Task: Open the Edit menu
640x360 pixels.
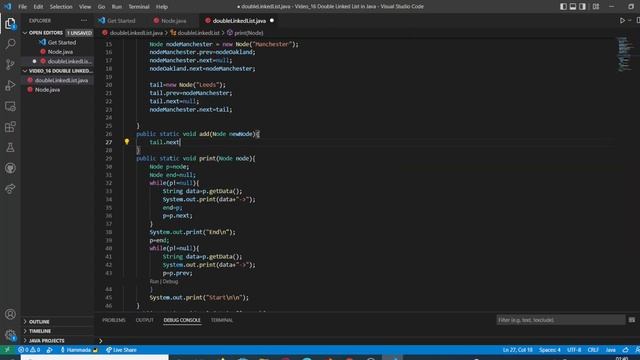Action: tap(38, 7)
